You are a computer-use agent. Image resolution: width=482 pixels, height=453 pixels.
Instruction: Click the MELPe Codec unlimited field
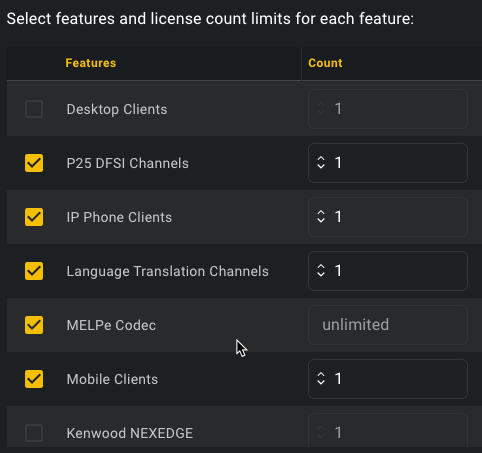[x=388, y=325]
